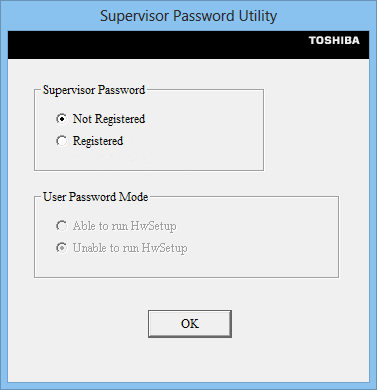Click the User Password Mode group label
This screenshot has width=377, height=390.
pos(96,197)
